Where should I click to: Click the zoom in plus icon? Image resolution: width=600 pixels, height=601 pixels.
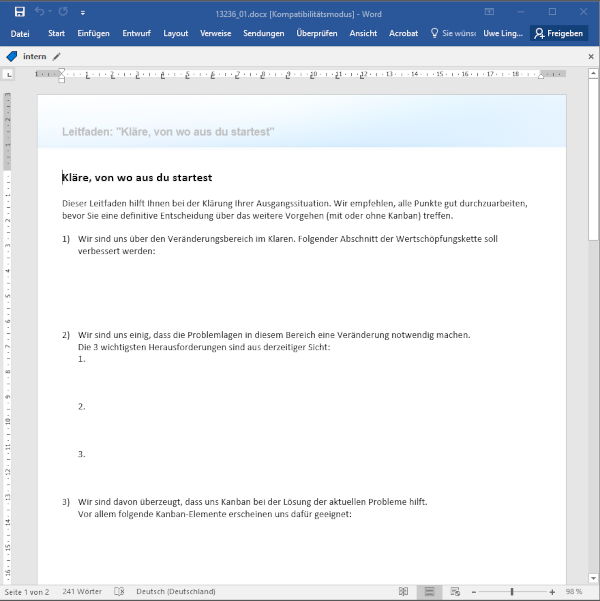pos(552,591)
